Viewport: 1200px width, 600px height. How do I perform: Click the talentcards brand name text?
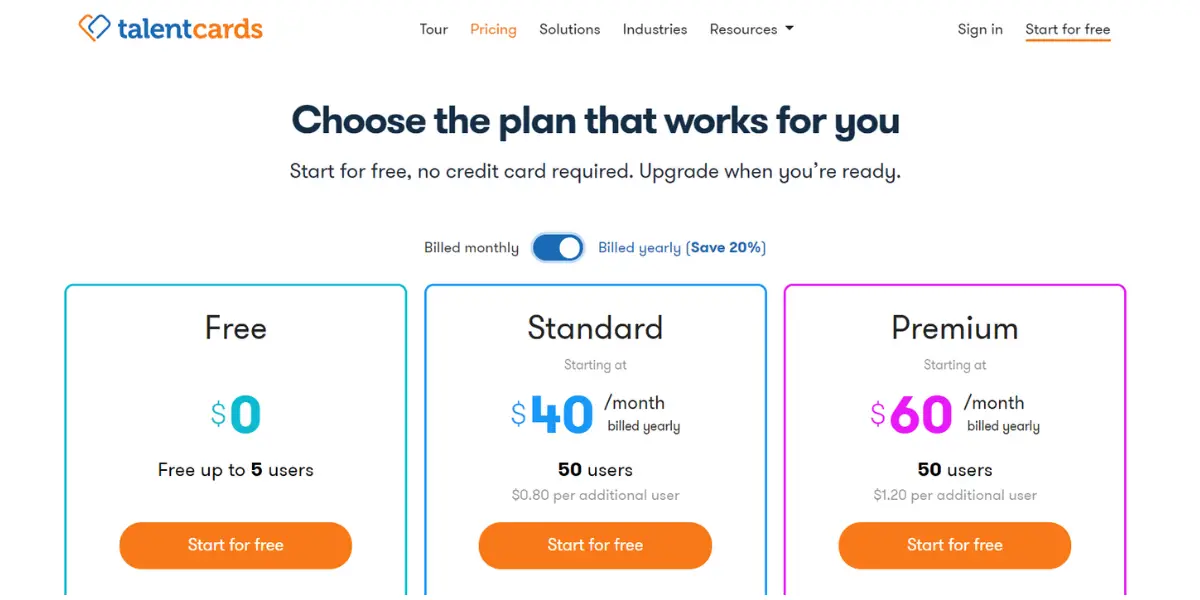tap(190, 28)
